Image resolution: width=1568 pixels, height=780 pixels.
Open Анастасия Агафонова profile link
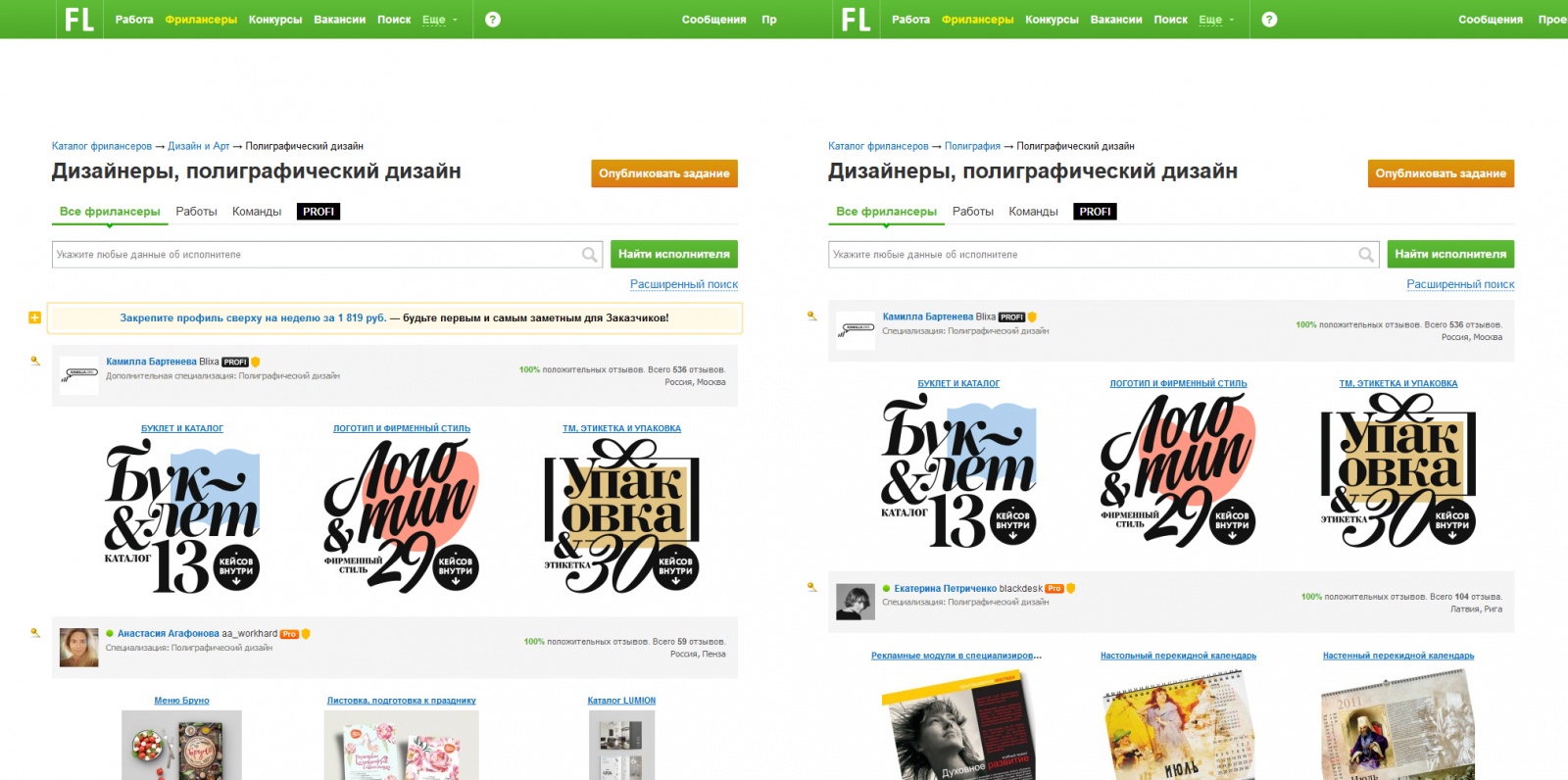[169, 634]
